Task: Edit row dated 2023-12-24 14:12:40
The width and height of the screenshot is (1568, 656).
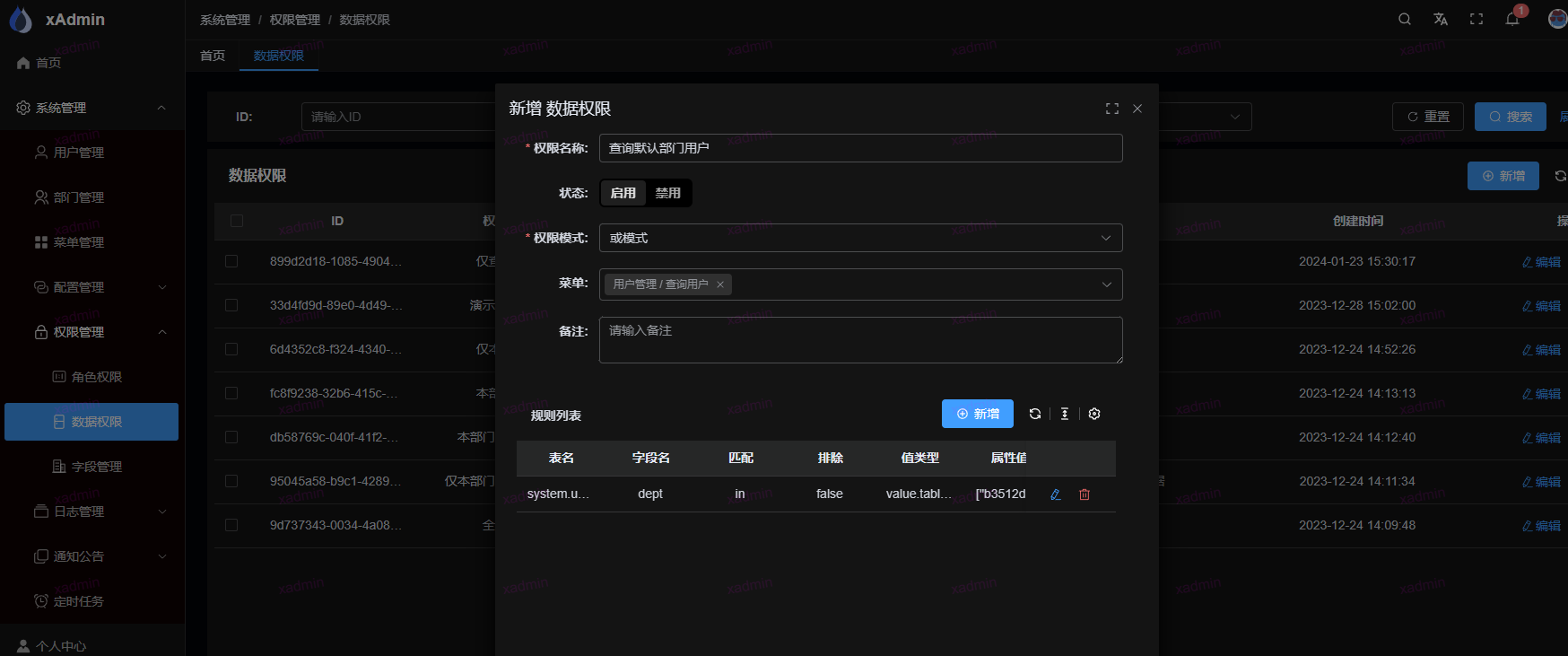Action: [x=1541, y=438]
